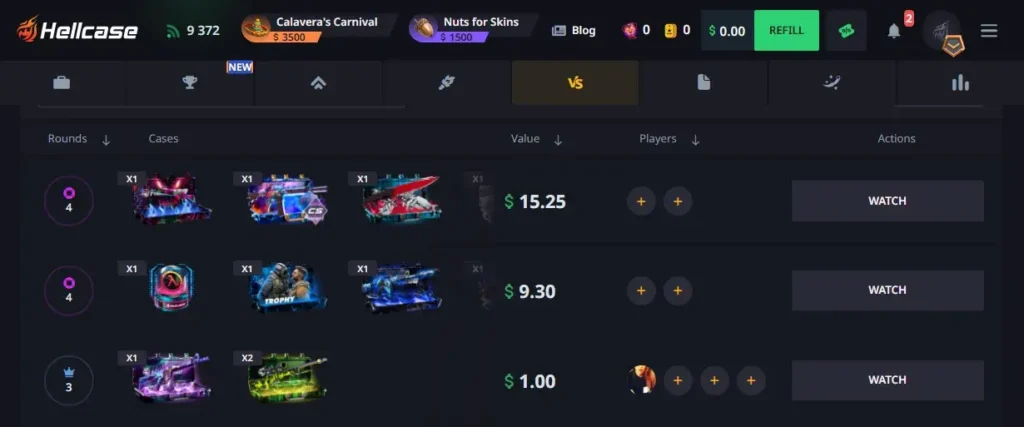Sort battles by Players arrow
This screenshot has width=1024, height=427.
(x=696, y=140)
